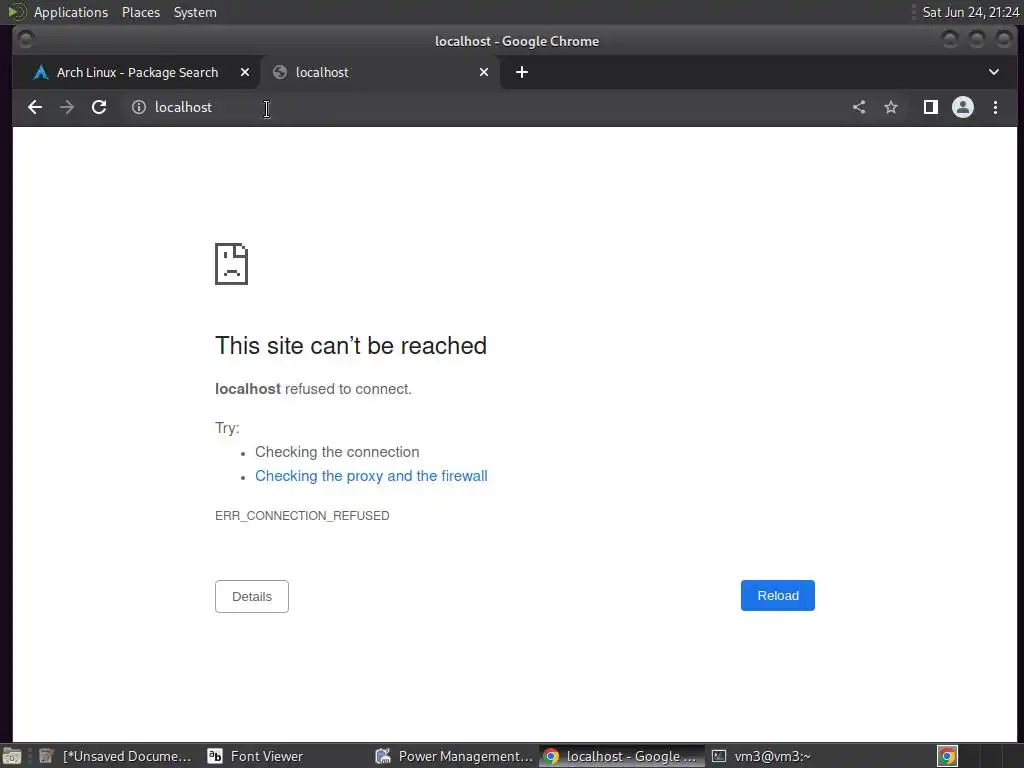Image resolution: width=1024 pixels, height=768 pixels.
Task: Open the Chrome three-dot menu
Action: click(995, 107)
